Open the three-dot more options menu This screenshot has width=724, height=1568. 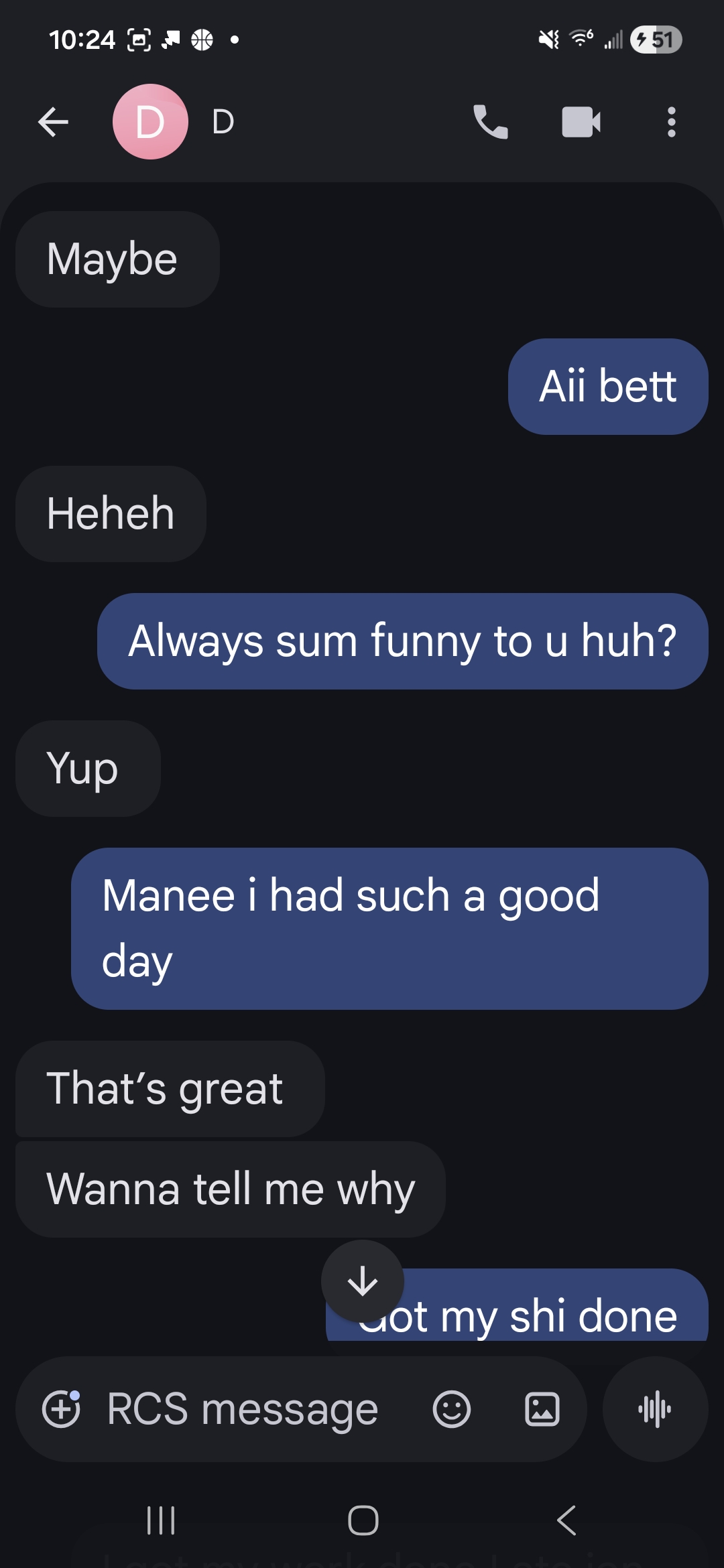[x=671, y=122]
